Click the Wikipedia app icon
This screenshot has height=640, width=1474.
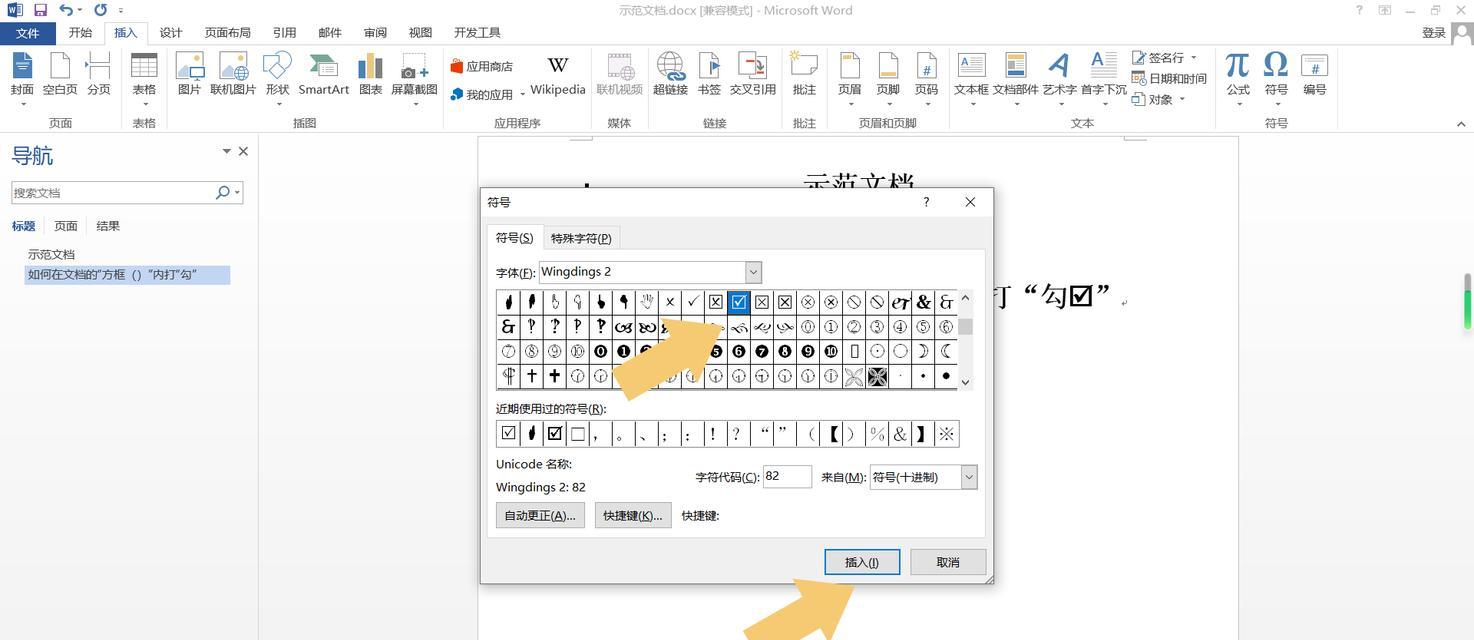[558, 66]
